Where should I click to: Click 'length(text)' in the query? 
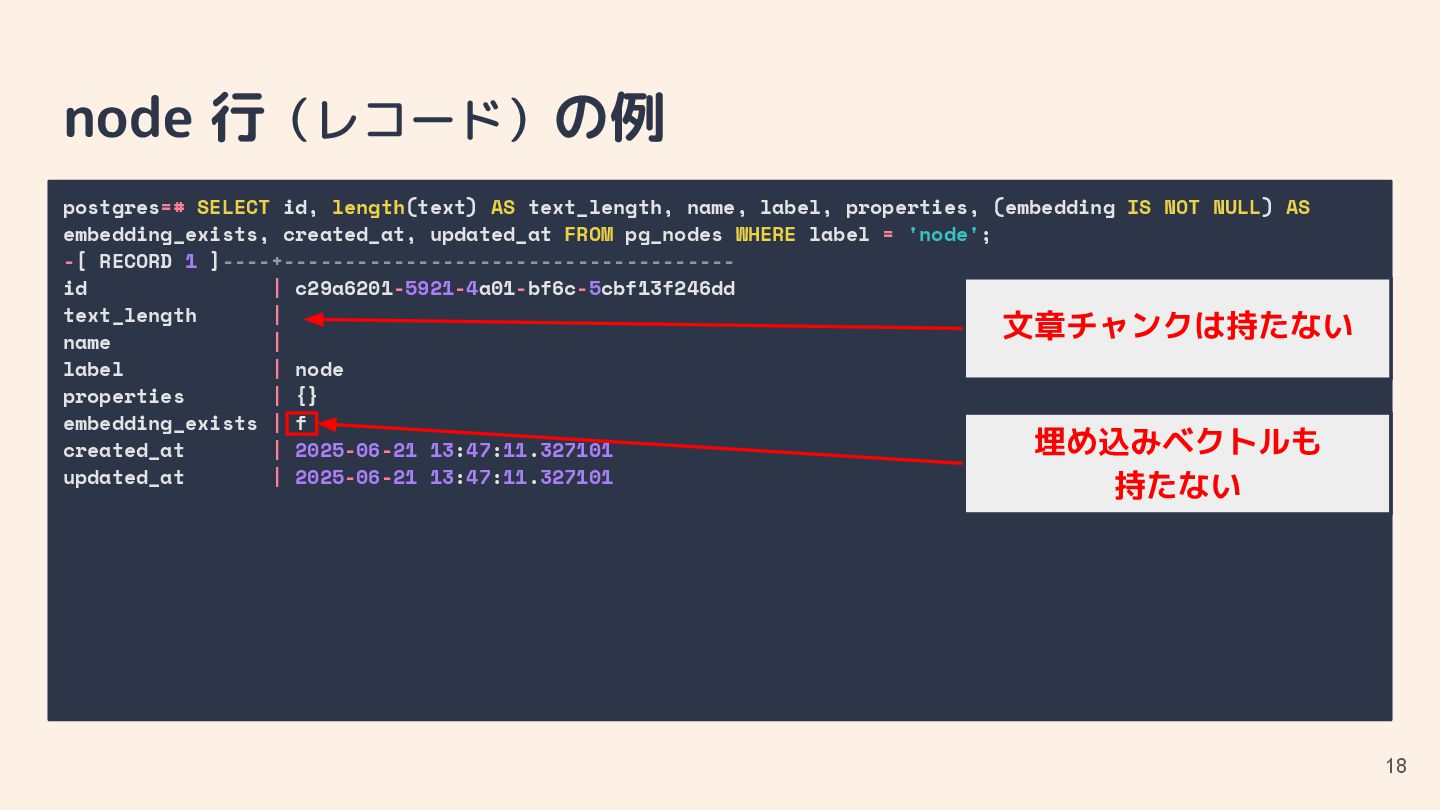pyautogui.click(x=405, y=208)
